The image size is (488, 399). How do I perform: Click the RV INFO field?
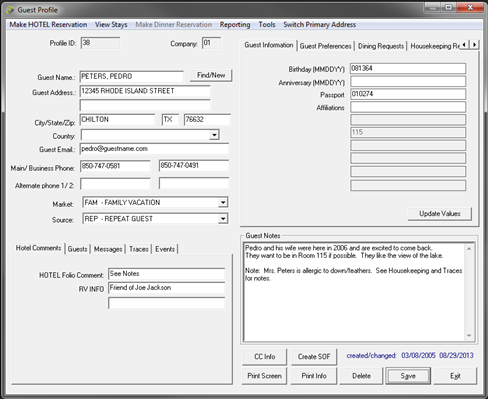coord(166,288)
